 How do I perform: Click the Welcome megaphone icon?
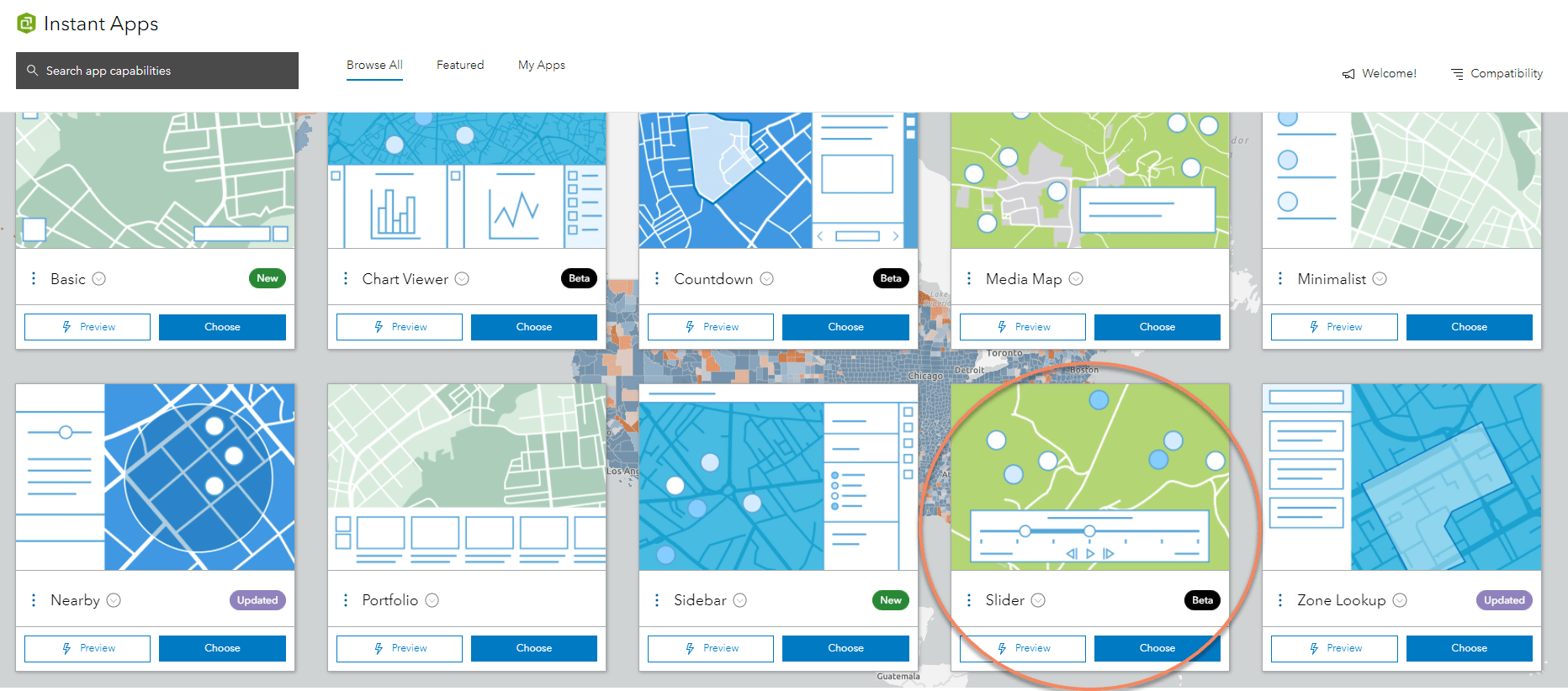(1348, 74)
